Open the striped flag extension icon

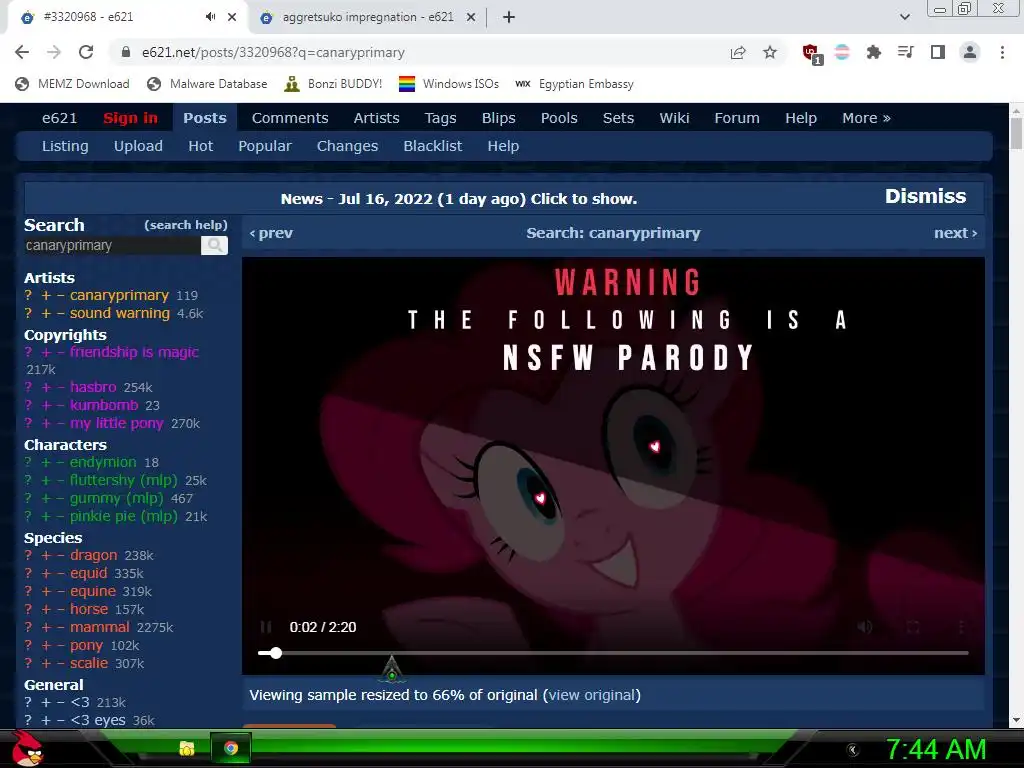(x=842, y=52)
